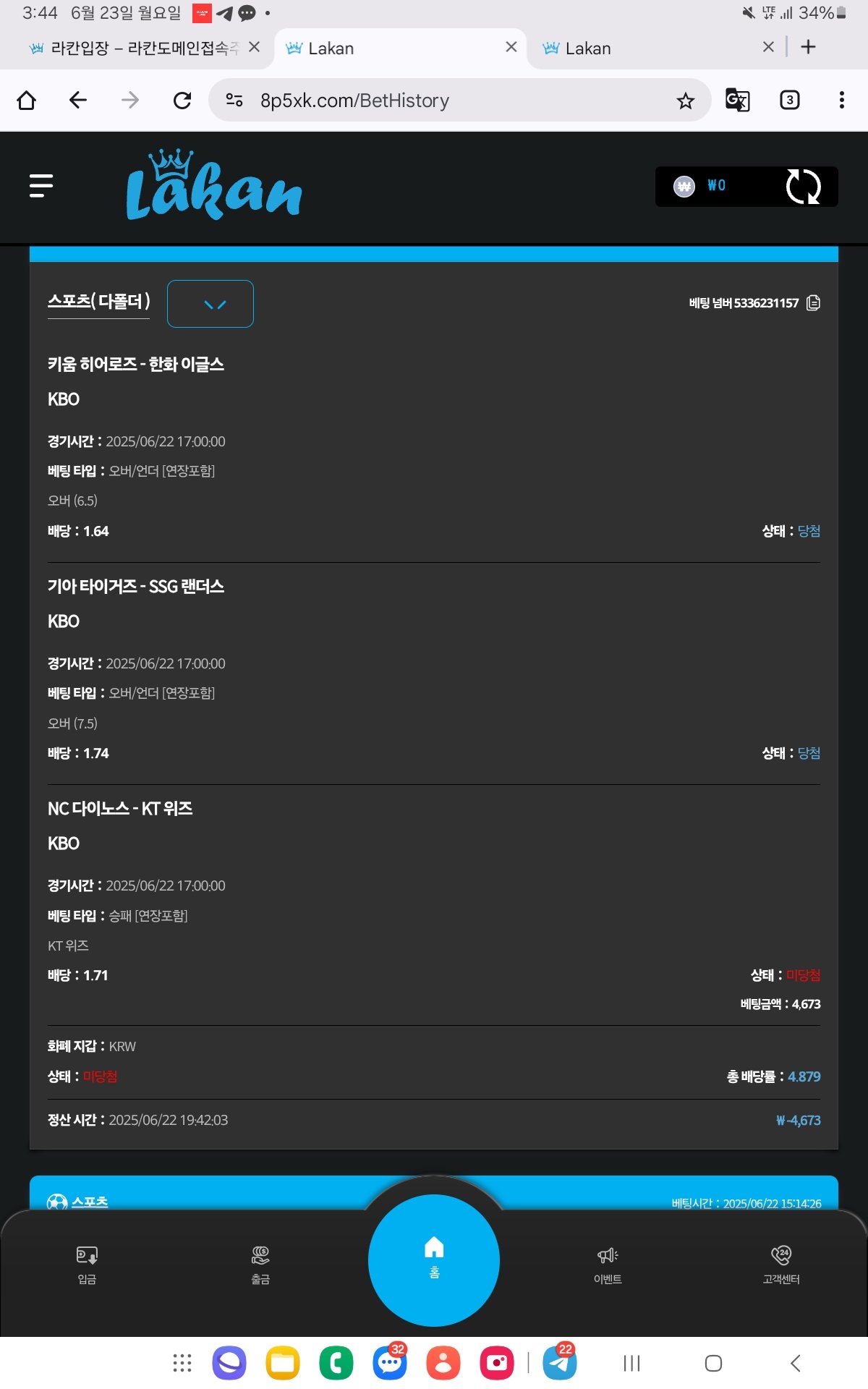Image resolution: width=868 pixels, height=1389 pixels.
Task: Open the hamburger menu
Action: [41, 186]
